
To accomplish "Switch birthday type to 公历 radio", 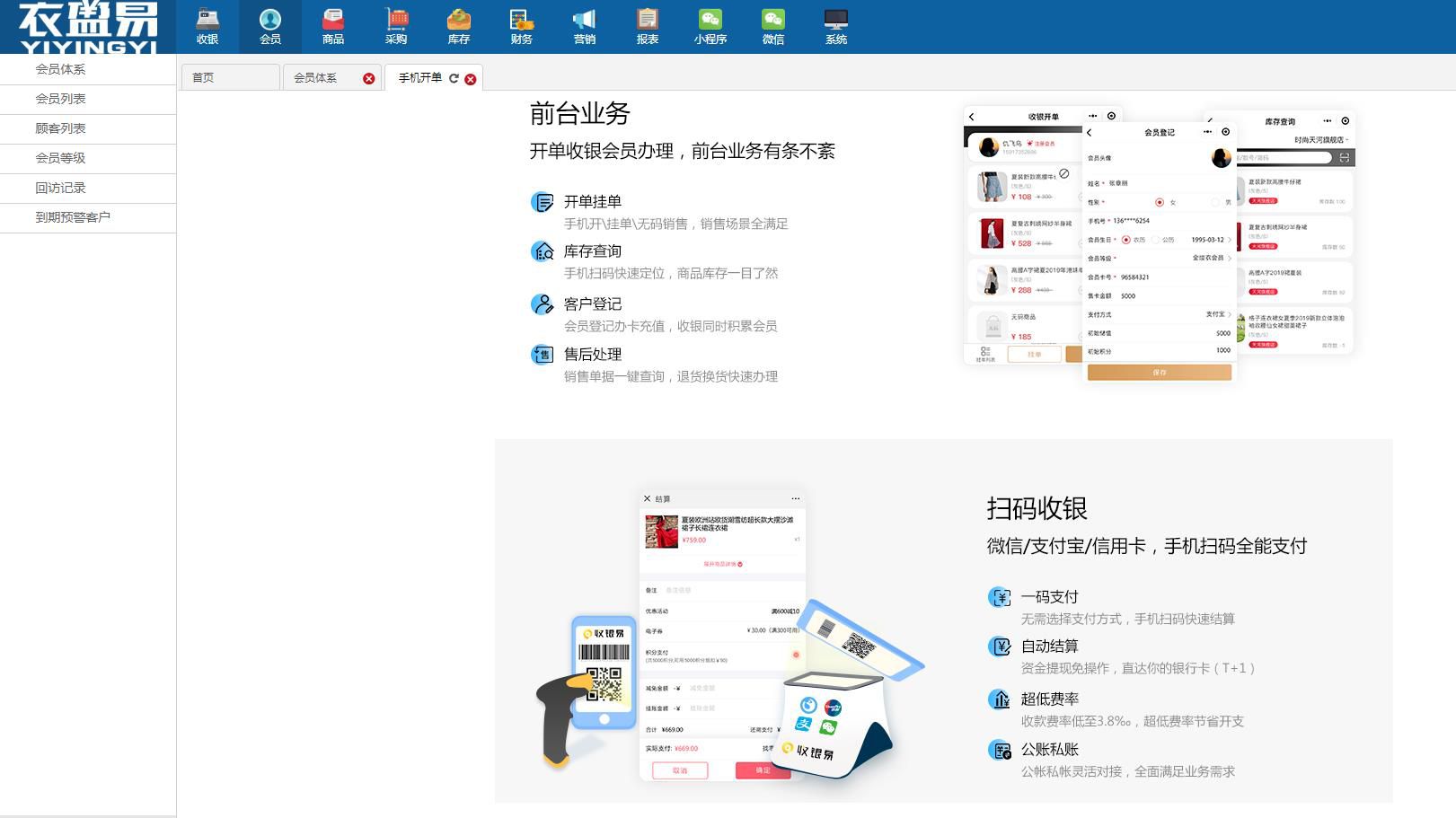I will click(x=1155, y=240).
